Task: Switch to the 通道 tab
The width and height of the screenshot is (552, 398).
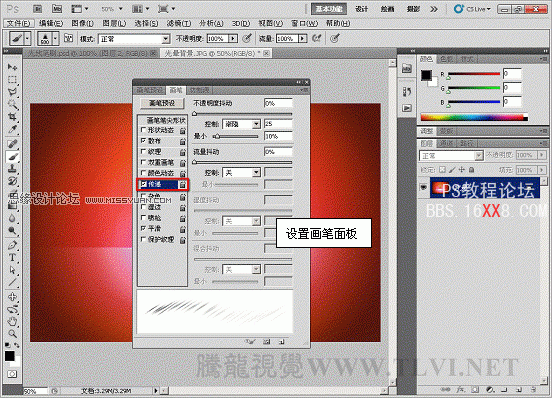Action: point(446,143)
